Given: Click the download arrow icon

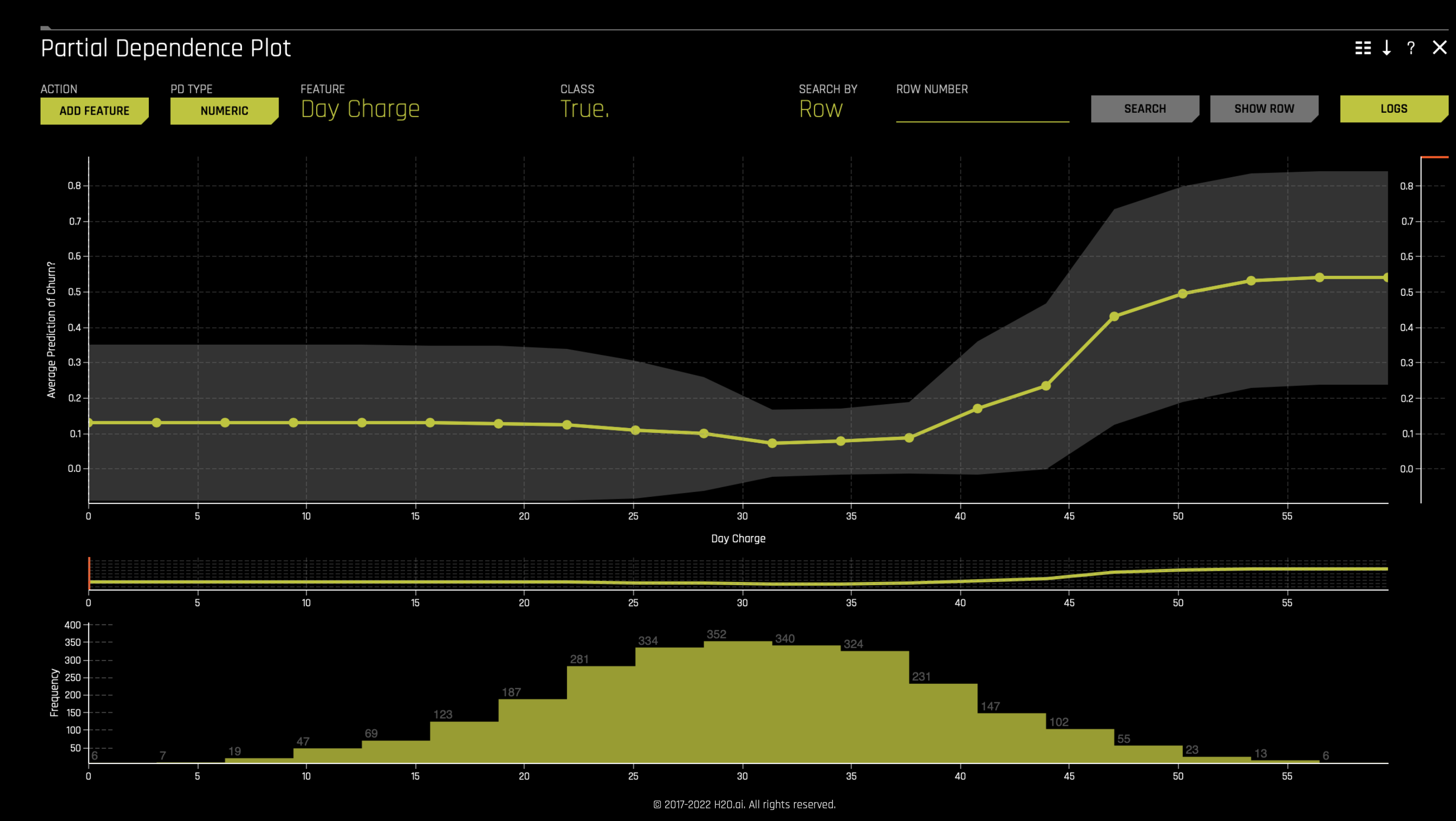Looking at the screenshot, I should [x=1387, y=48].
